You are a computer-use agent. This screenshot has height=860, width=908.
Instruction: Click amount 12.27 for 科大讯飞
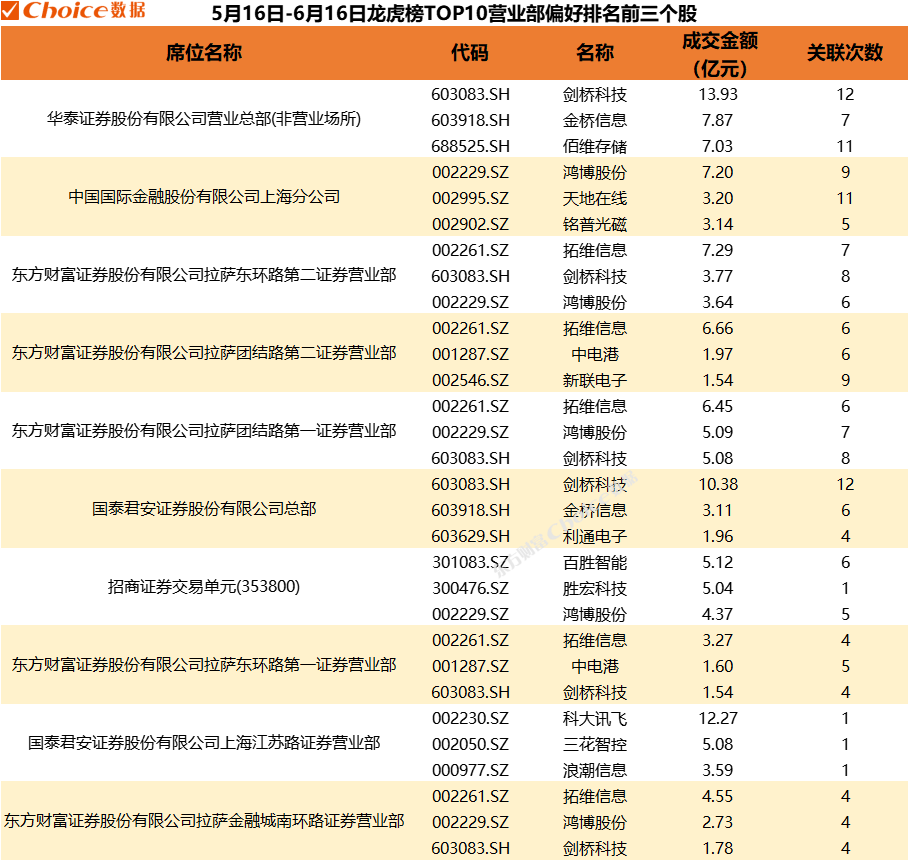tap(718, 718)
